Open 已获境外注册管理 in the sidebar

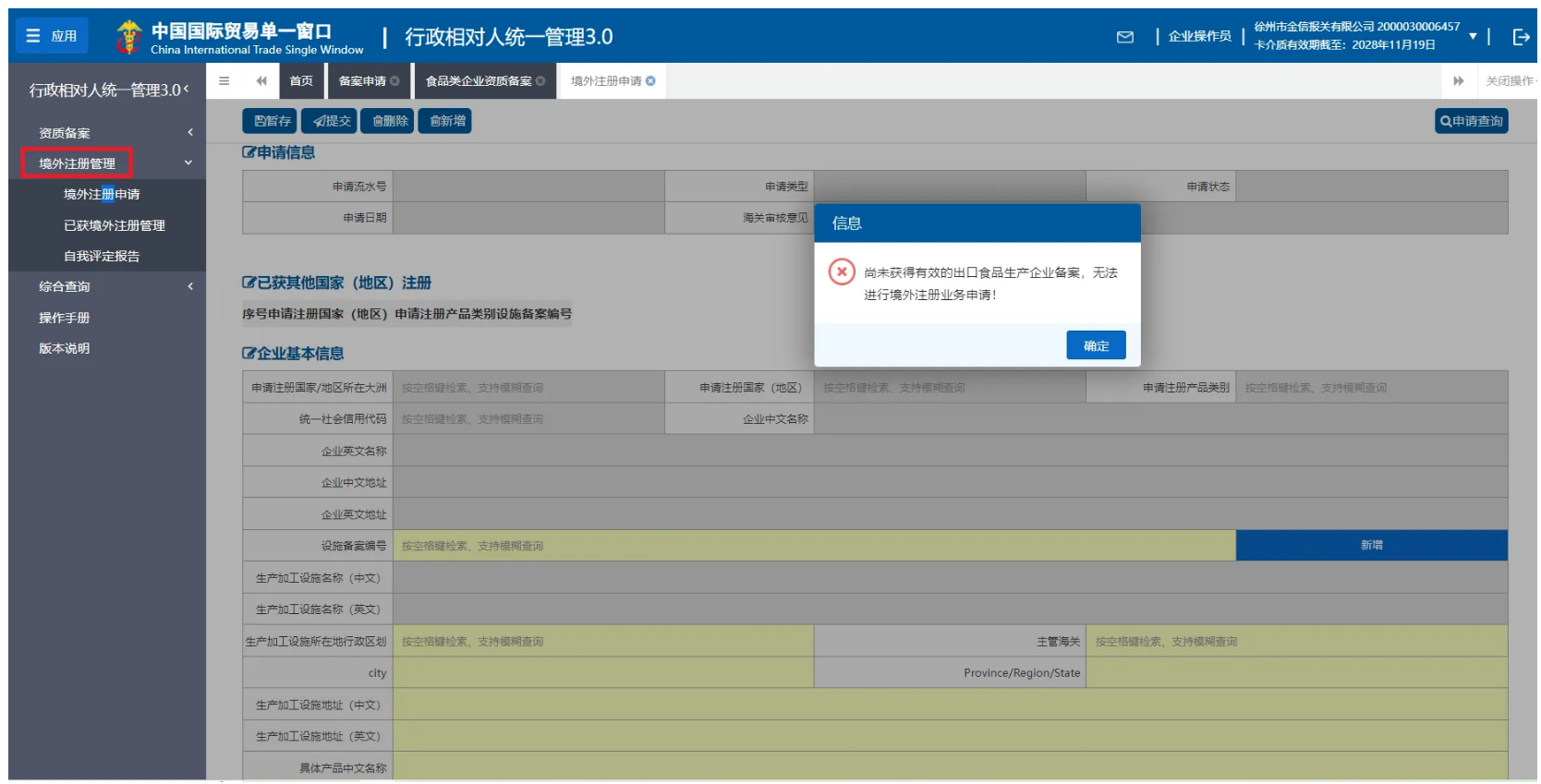click(115, 225)
